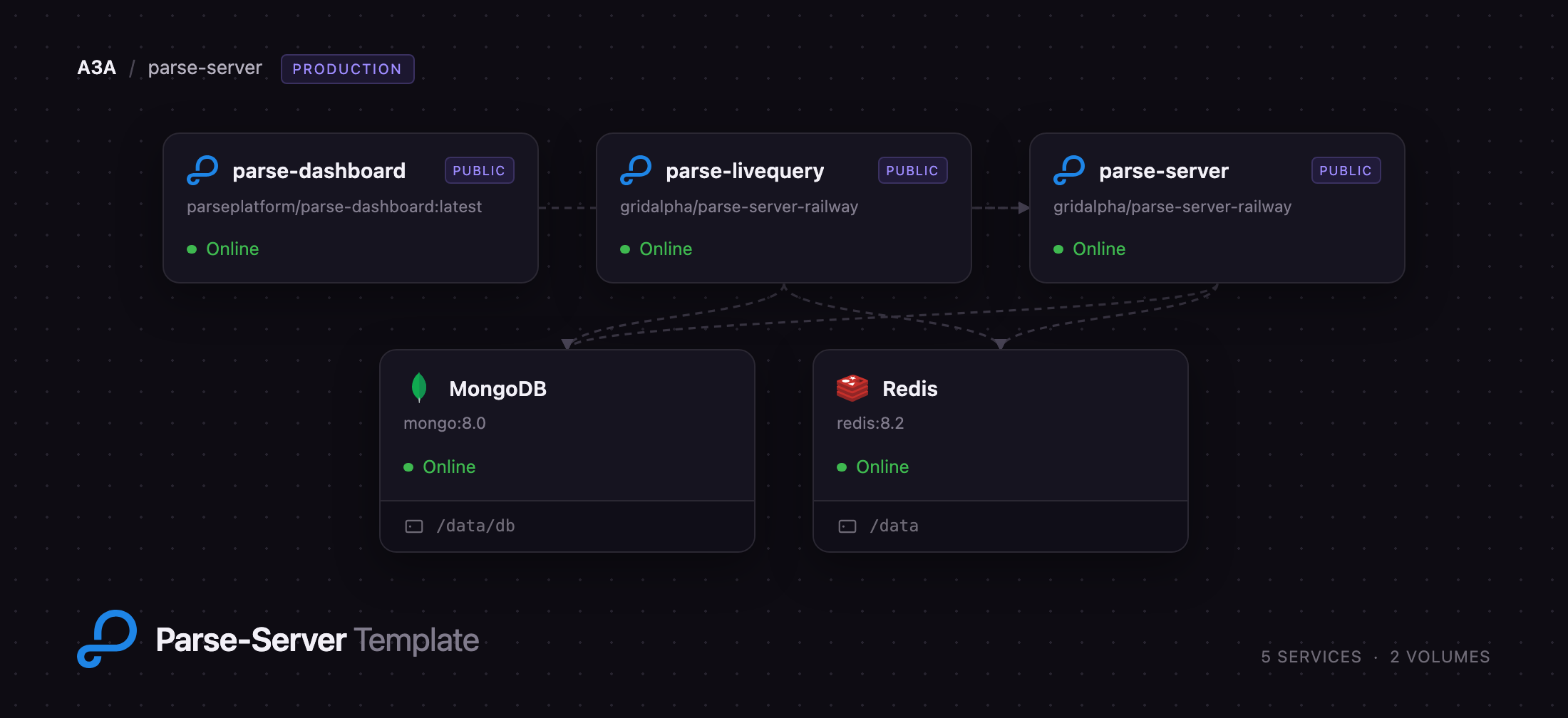
Task: Click the Online status of parse-server card
Action: coord(1090,249)
